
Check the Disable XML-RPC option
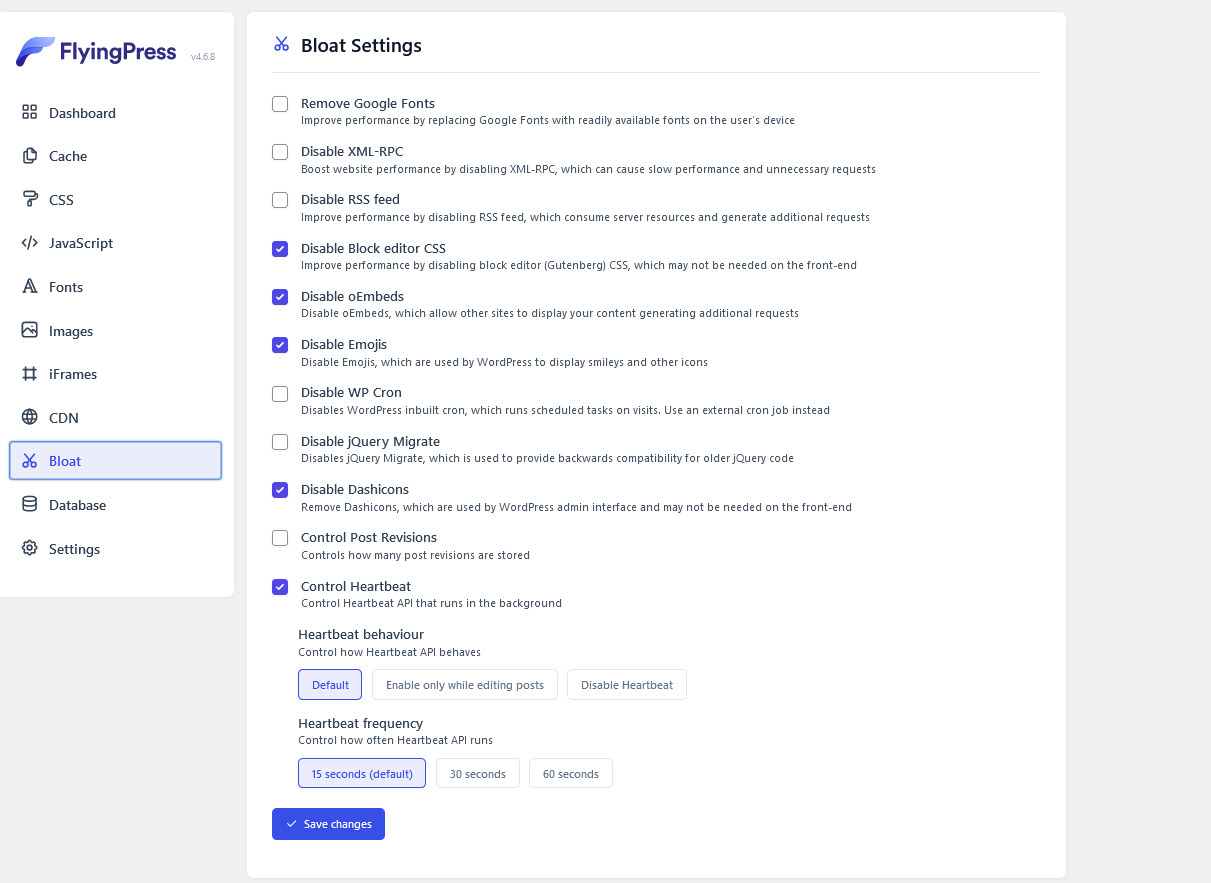(280, 152)
